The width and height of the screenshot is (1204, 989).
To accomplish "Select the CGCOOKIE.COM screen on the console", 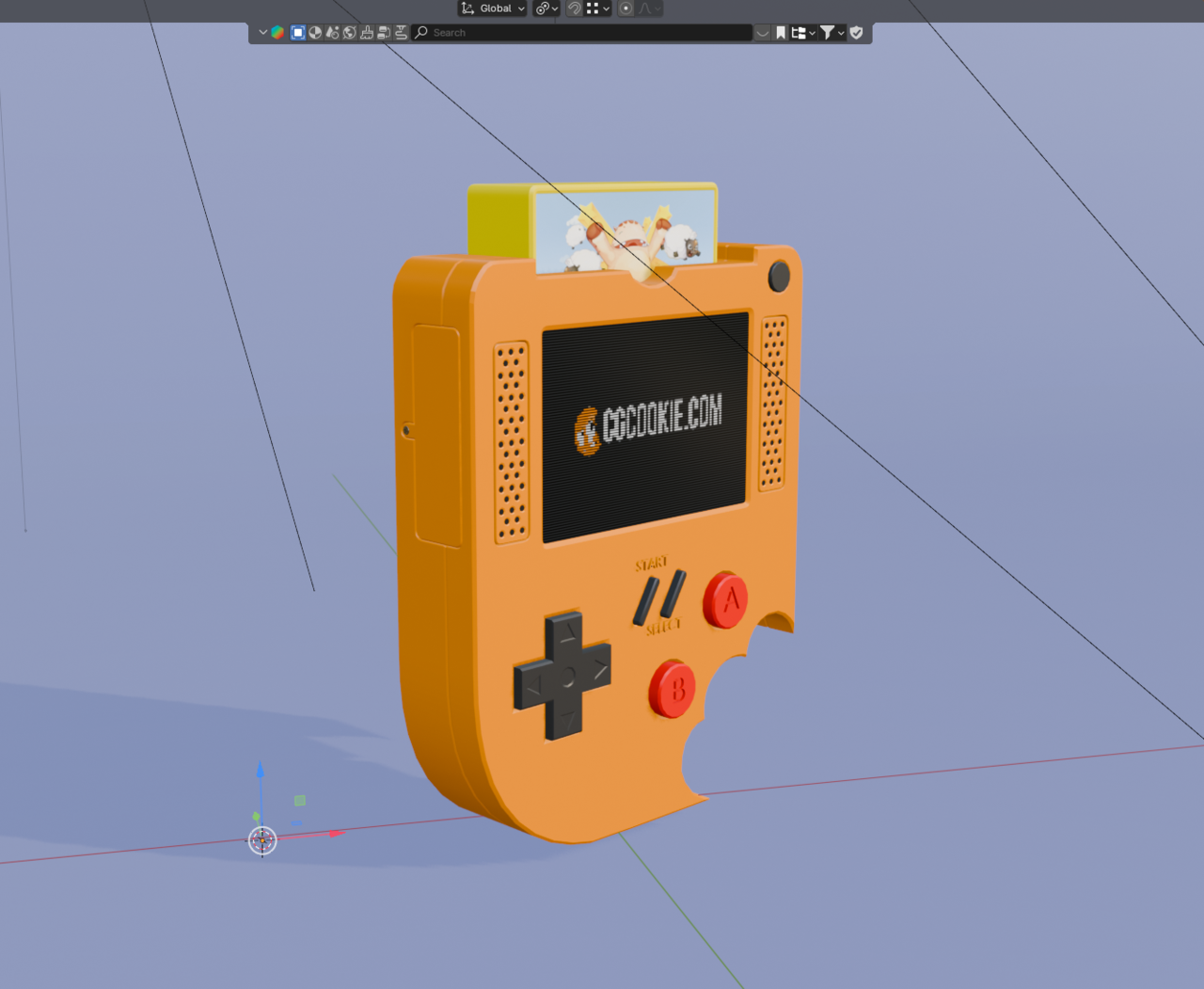I will coord(645,427).
